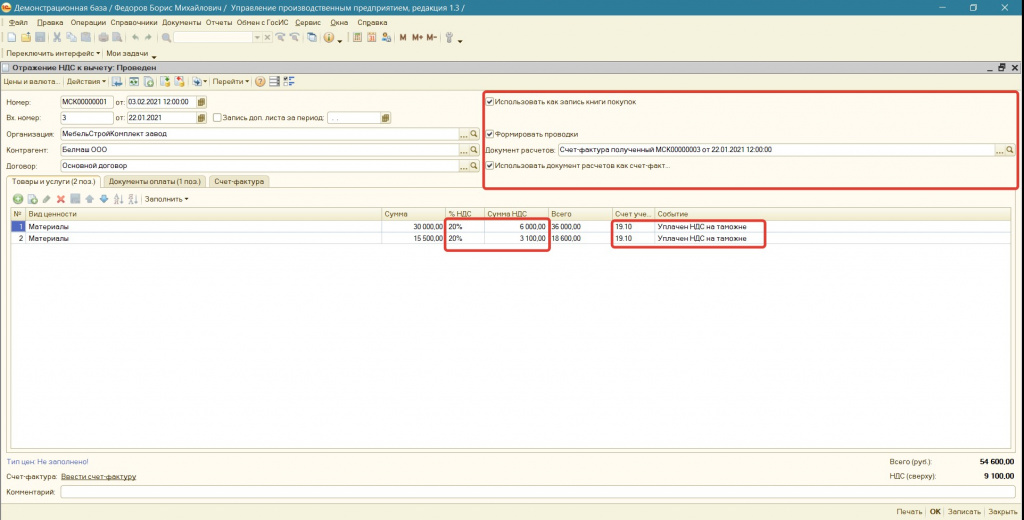This screenshot has width=1024, height=520.
Task: Open calendar picker for incoming date 22.01.2021
Action: pyautogui.click(x=201, y=118)
